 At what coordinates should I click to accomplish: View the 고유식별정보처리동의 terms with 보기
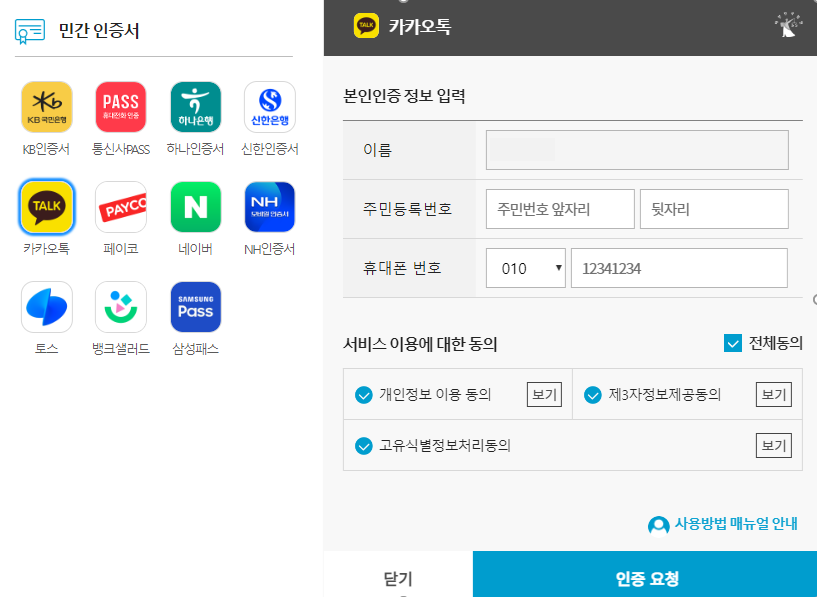[774, 445]
